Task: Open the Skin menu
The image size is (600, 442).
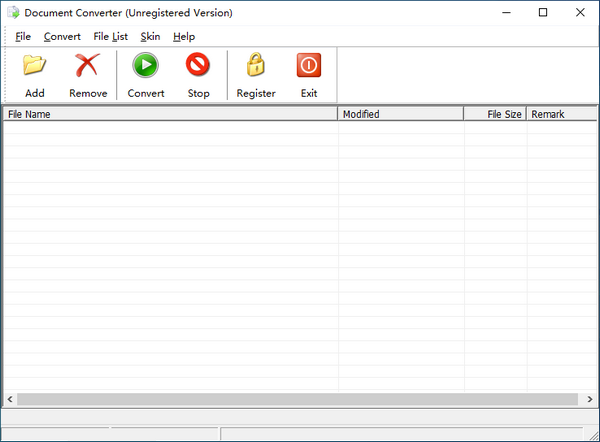Action: click(150, 37)
